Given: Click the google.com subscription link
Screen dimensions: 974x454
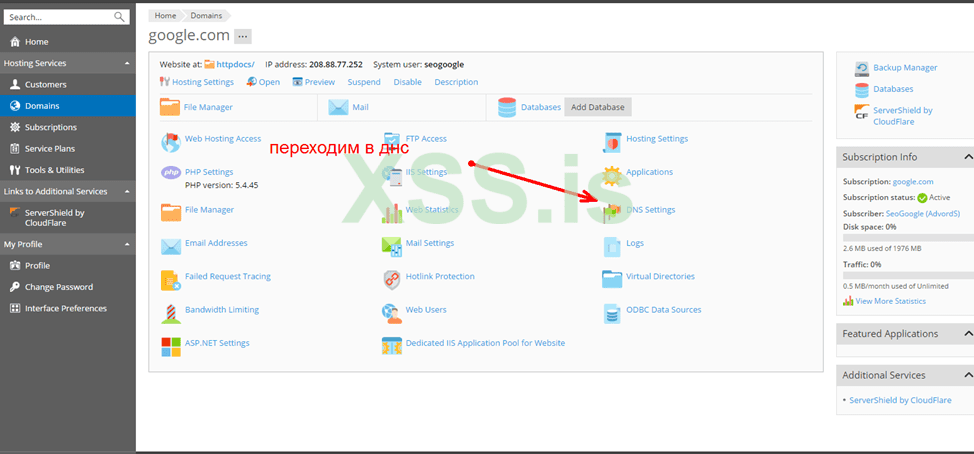Looking at the screenshot, I should click(913, 181).
